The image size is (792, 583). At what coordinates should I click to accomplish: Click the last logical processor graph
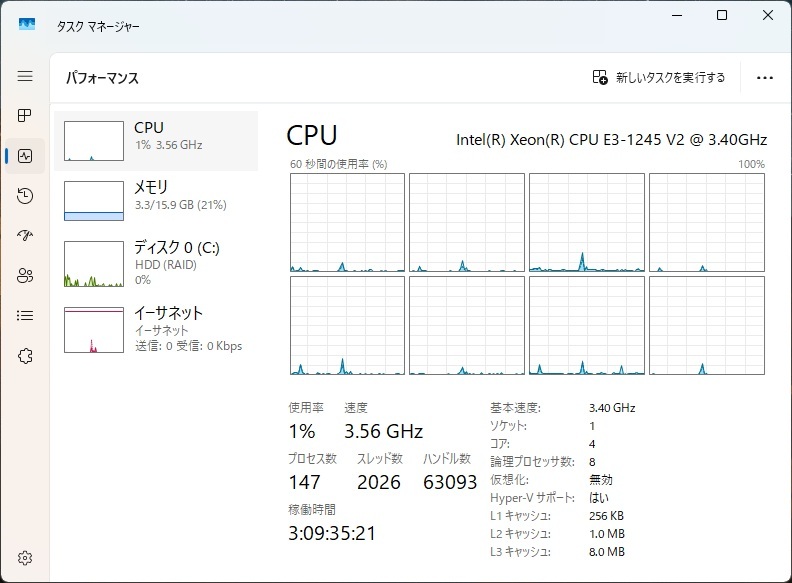coord(706,326)
